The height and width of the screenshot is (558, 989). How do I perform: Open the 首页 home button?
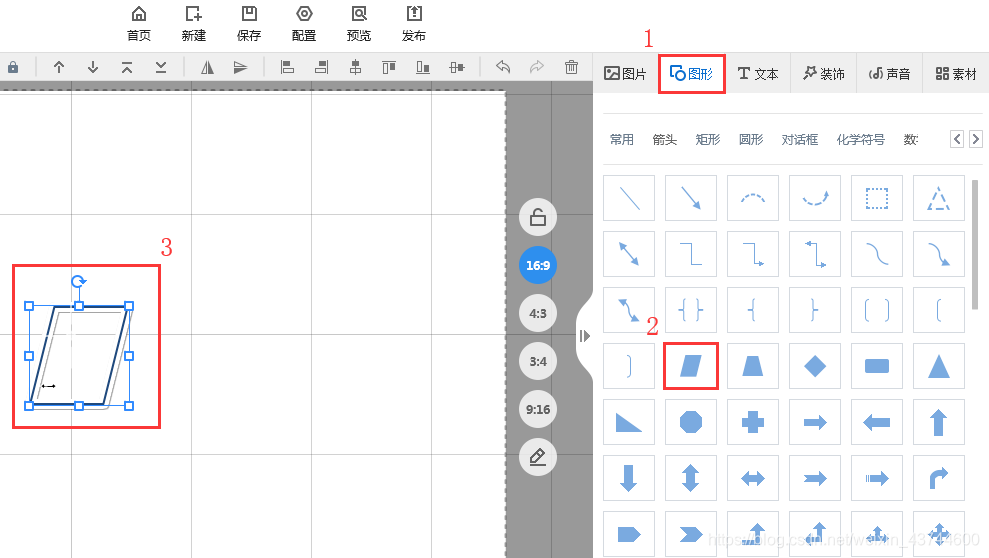click(139, 24)
